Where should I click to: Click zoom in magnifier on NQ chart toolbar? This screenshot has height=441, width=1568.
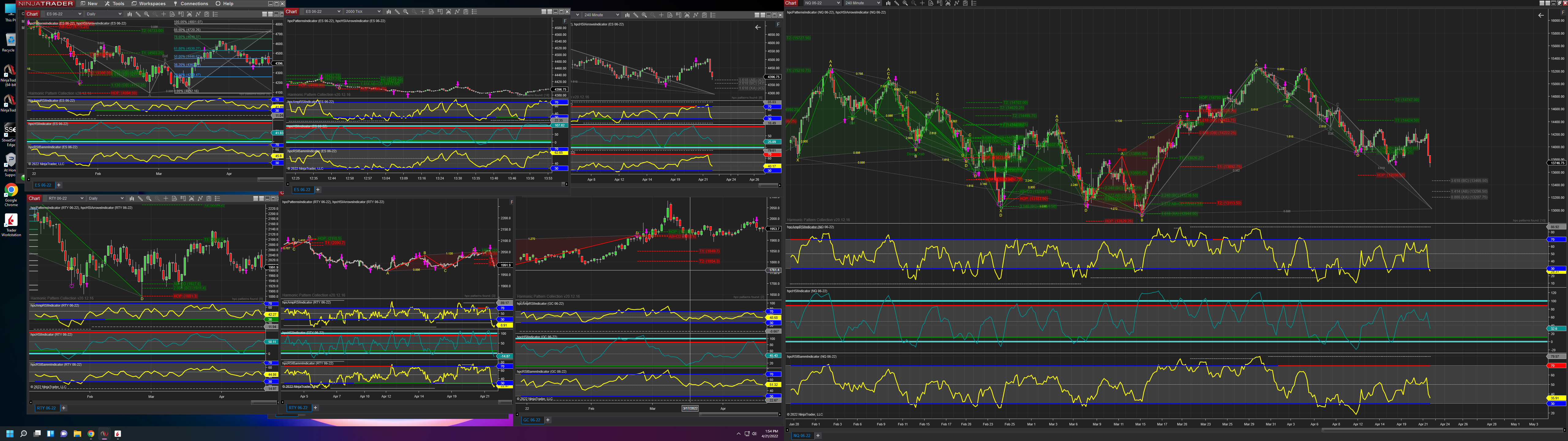pyautogui.click(x=905, y=3)
